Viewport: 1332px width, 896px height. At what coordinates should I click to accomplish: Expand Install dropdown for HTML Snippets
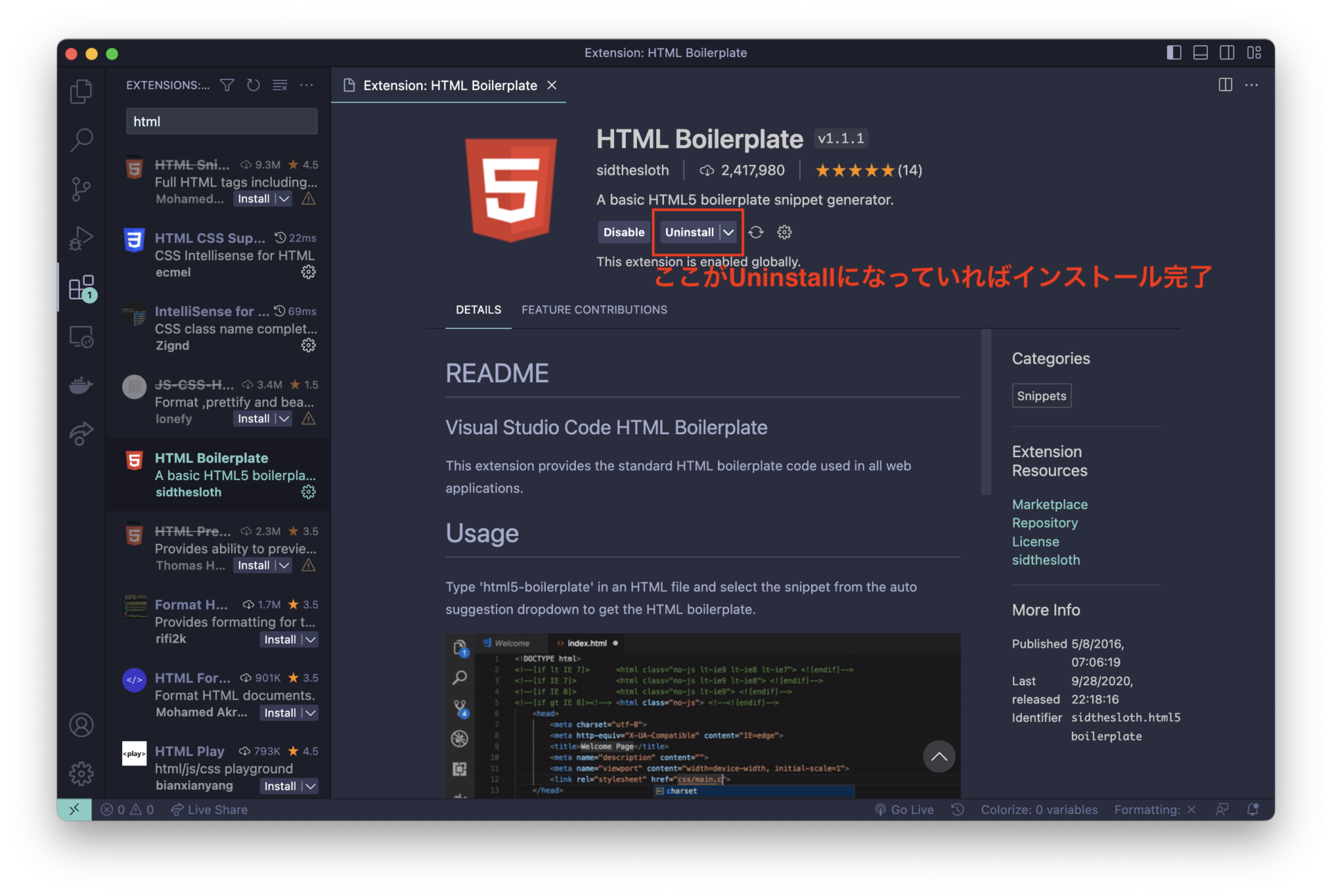coord(284,199)
